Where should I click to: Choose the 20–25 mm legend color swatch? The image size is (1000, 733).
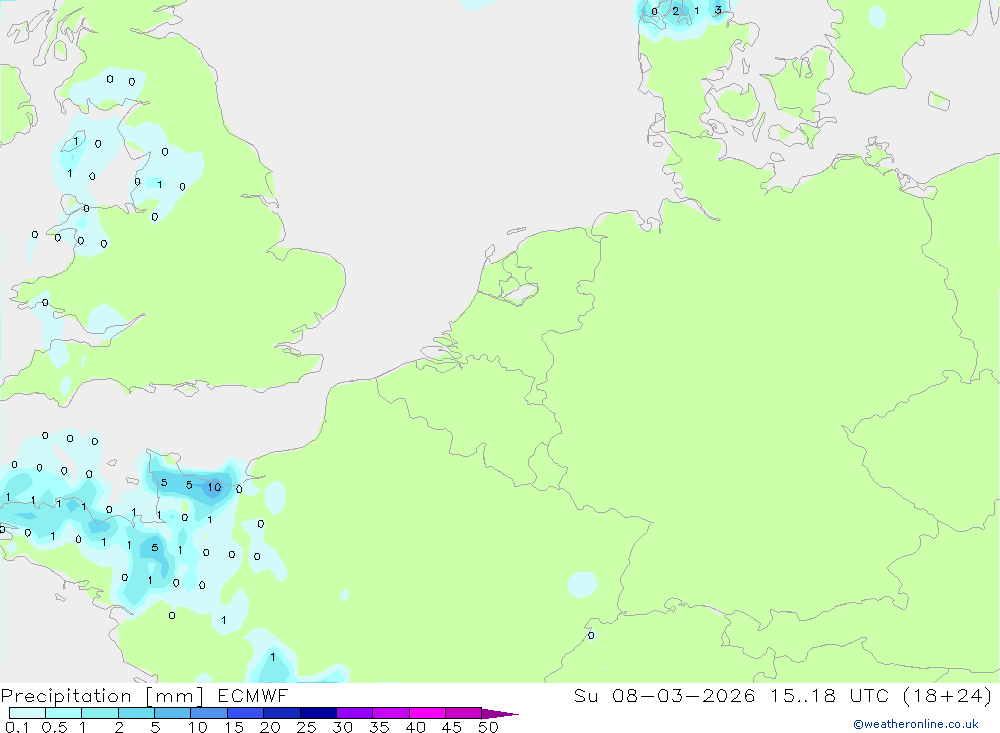point(281,713)
